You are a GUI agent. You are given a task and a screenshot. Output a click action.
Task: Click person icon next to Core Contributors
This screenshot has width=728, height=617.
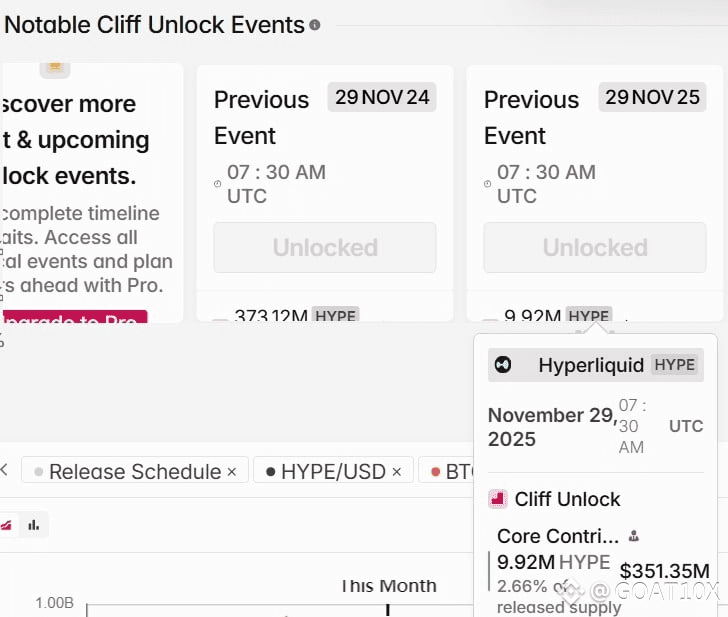pyautogui.click(x=633, y=536)
